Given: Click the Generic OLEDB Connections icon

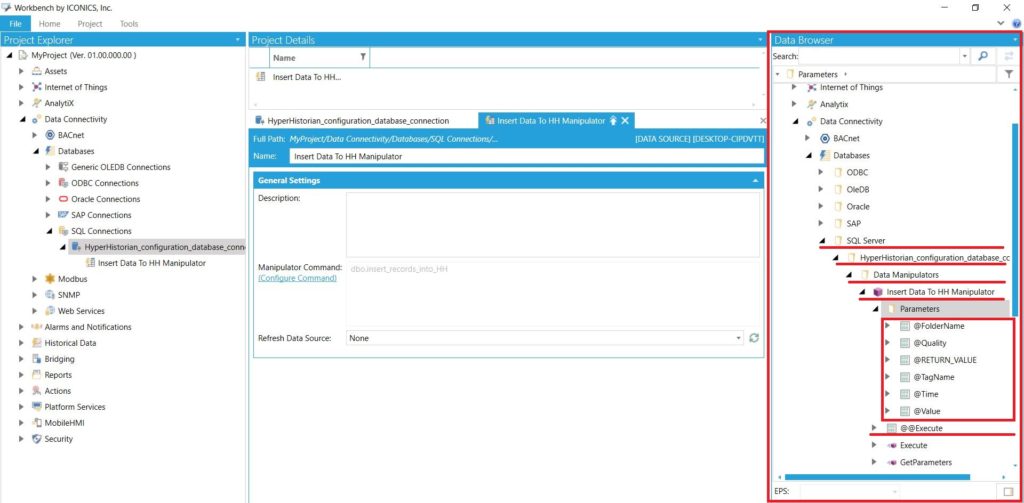Looking at the screenshot, I should (x=63, y=167).
